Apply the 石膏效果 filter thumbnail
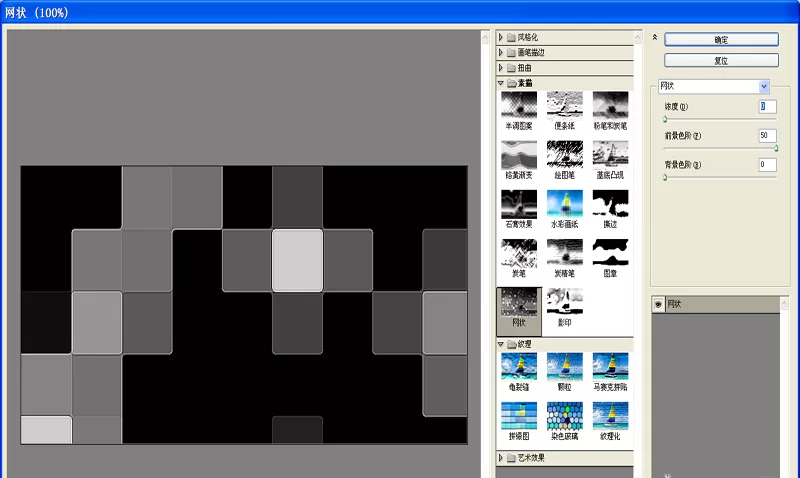Screen dimensions: 800x478 (x=519, y=204)
